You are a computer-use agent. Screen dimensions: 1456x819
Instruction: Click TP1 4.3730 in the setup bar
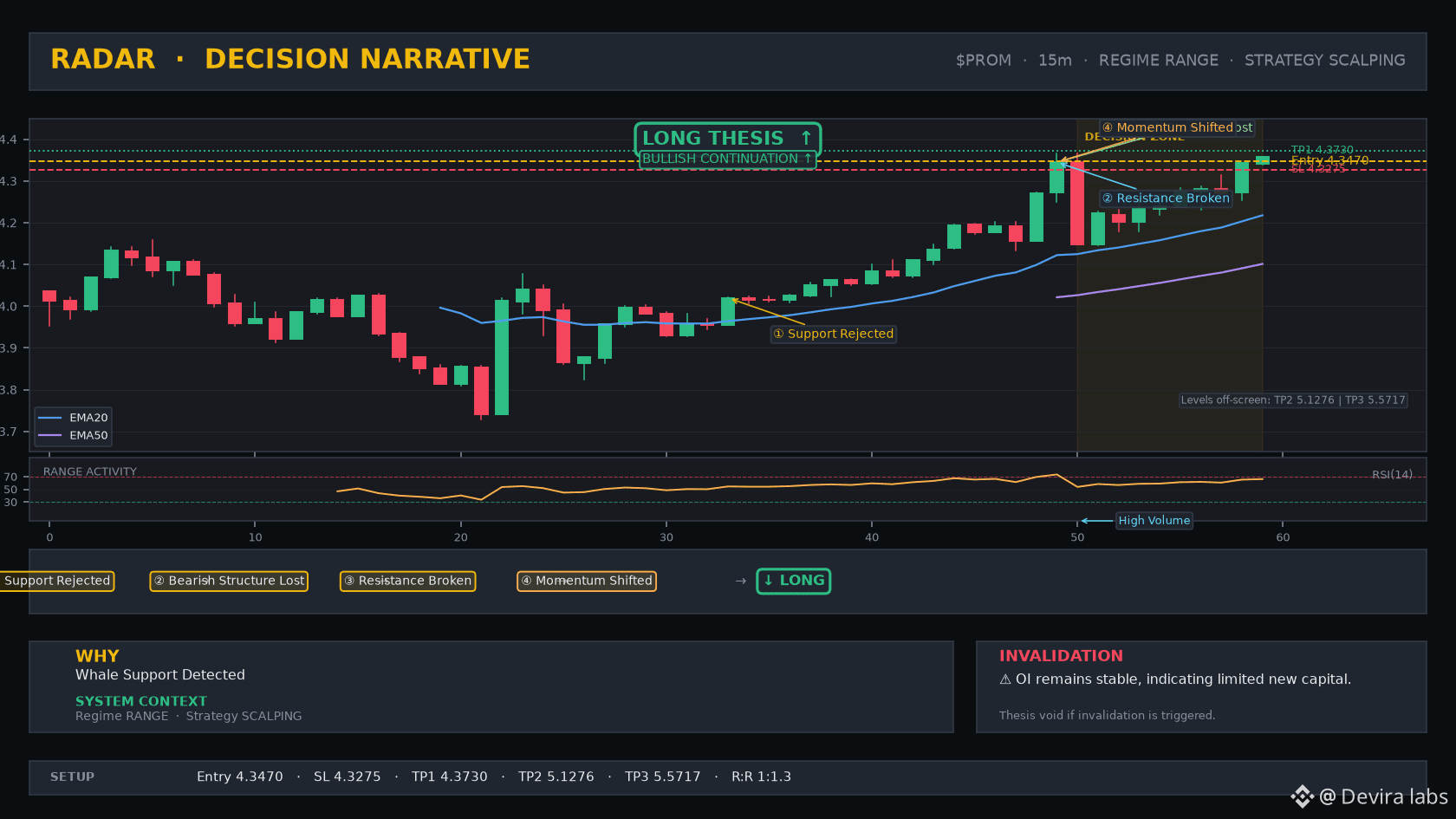coord(450,777)
